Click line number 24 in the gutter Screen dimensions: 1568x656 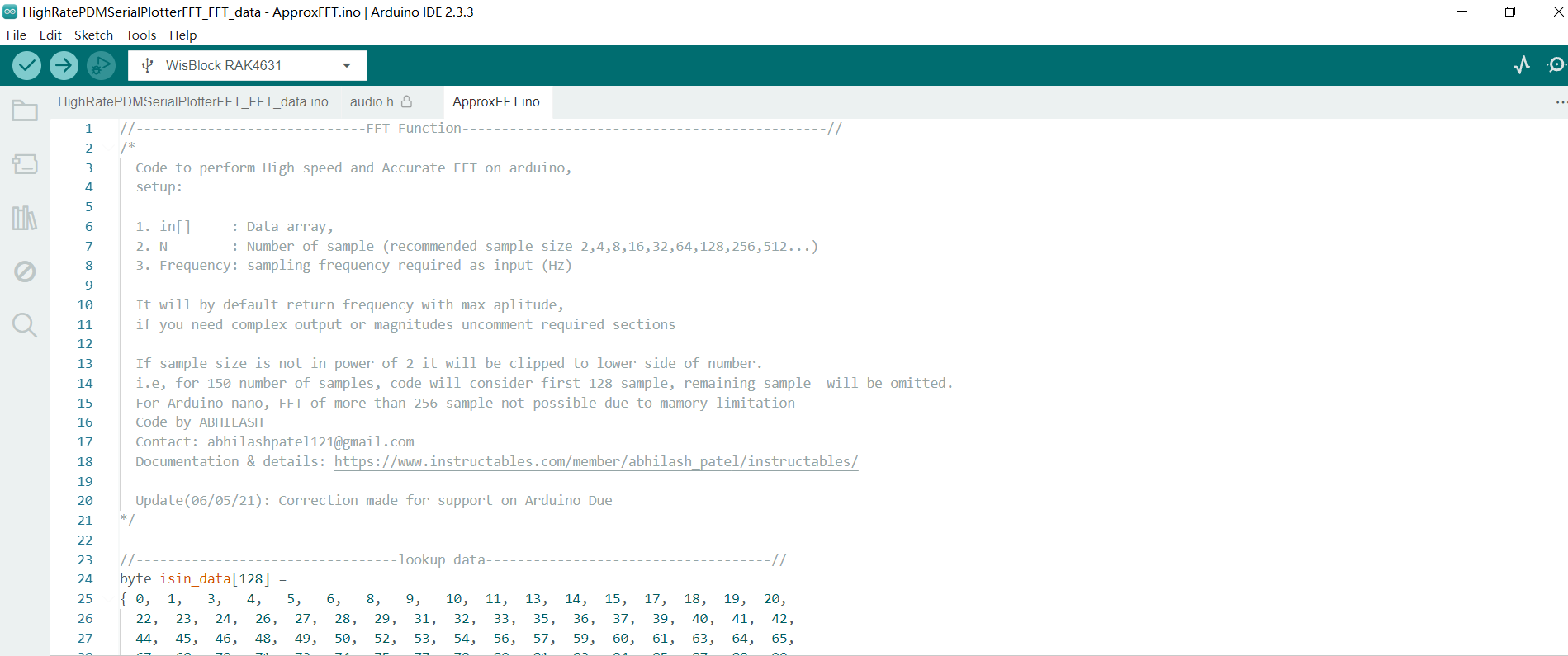tap(85, 579)
